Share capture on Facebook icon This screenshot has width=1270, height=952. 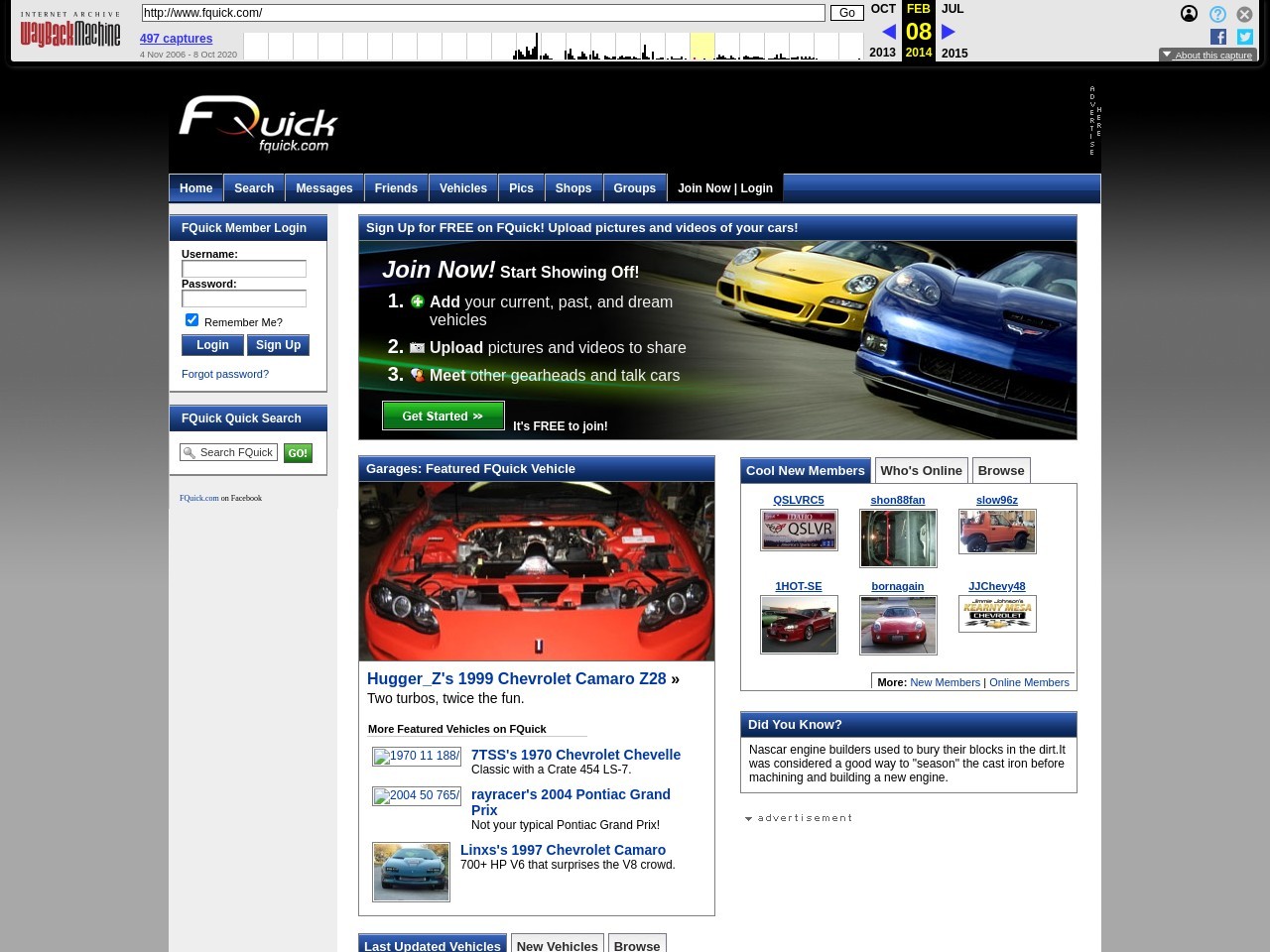[x=1218, y=37]
